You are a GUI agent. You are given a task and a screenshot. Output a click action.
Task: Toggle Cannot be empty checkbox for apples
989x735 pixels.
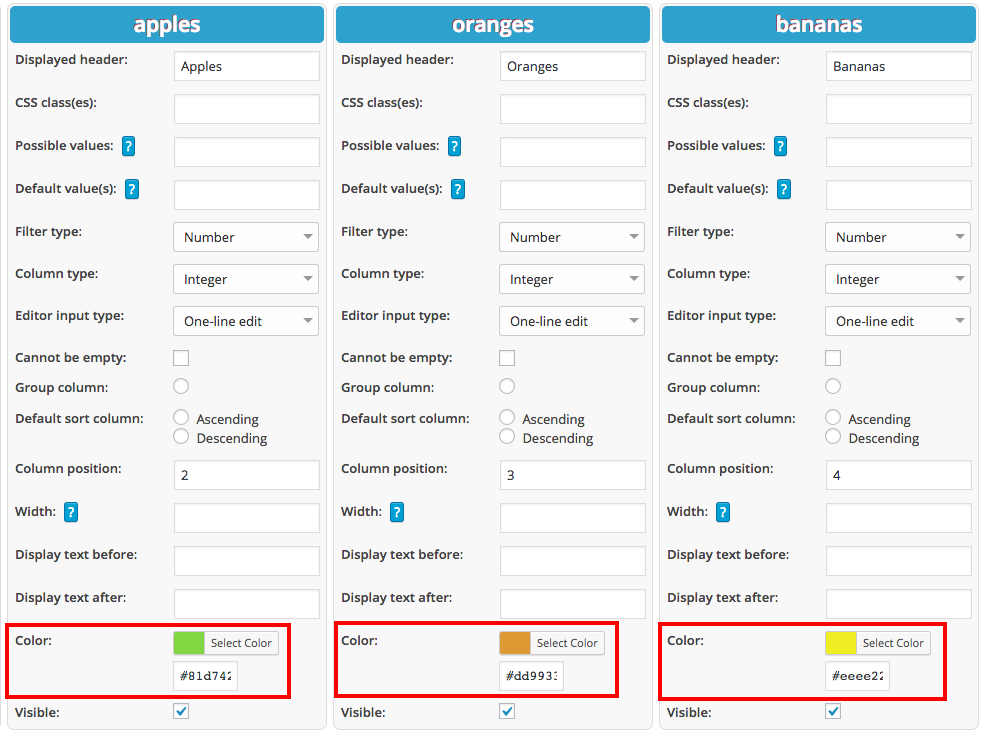[181, 358]
